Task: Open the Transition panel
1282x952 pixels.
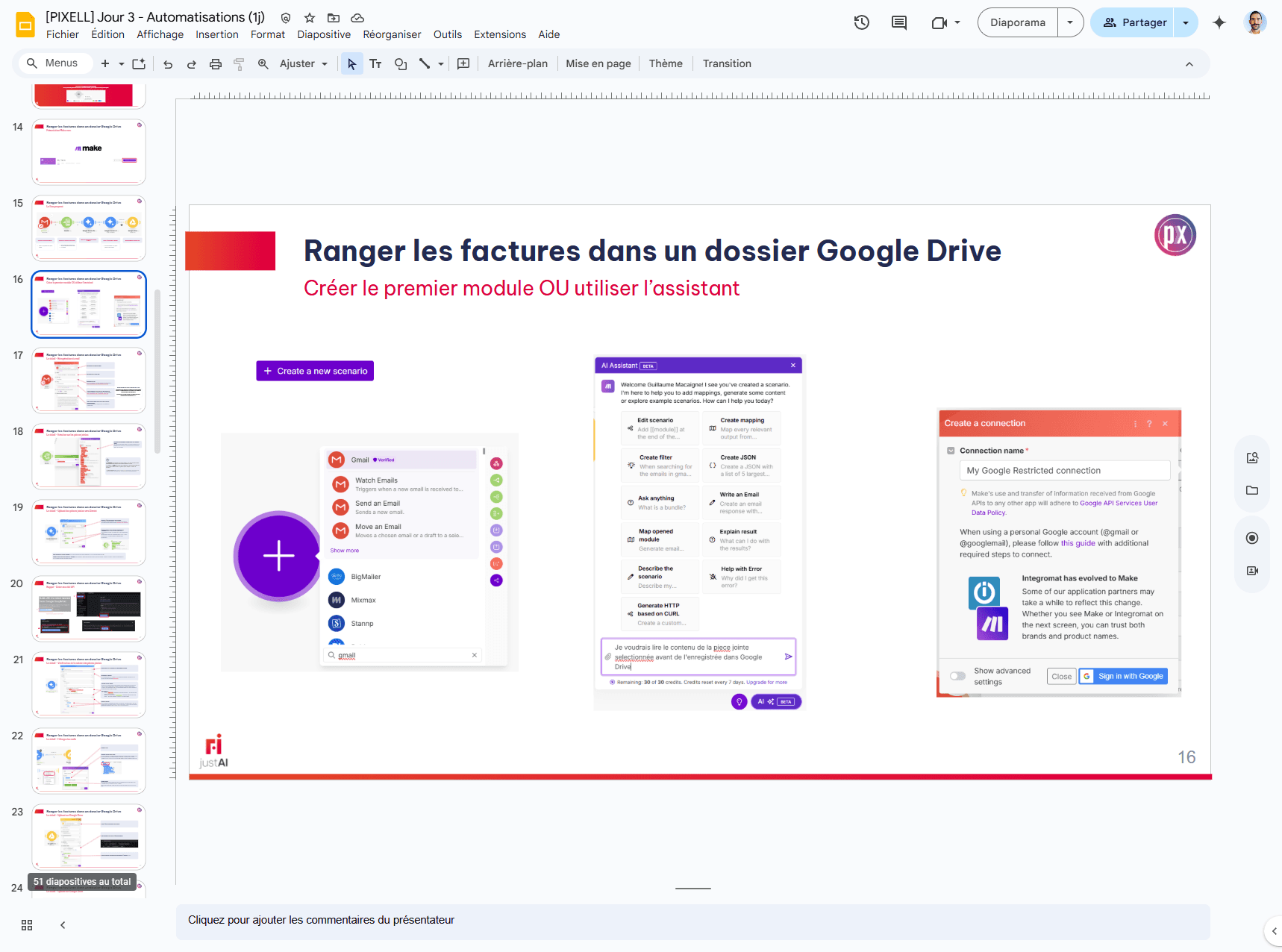Action: coord(727,63)
